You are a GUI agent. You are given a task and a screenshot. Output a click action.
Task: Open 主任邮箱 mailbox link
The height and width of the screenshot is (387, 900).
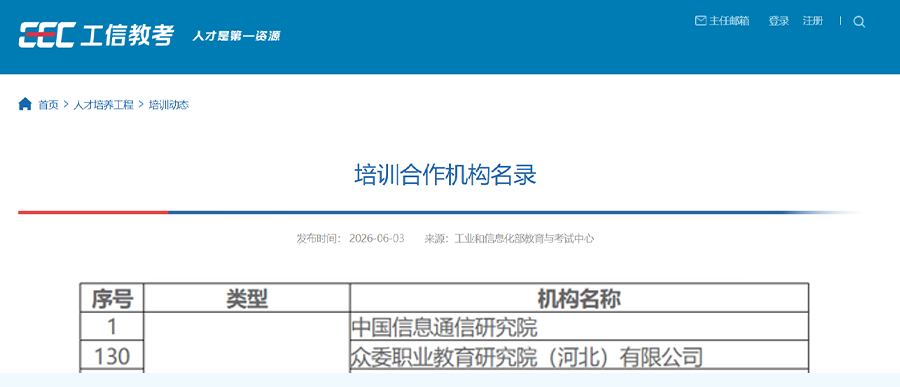point(722,21)
